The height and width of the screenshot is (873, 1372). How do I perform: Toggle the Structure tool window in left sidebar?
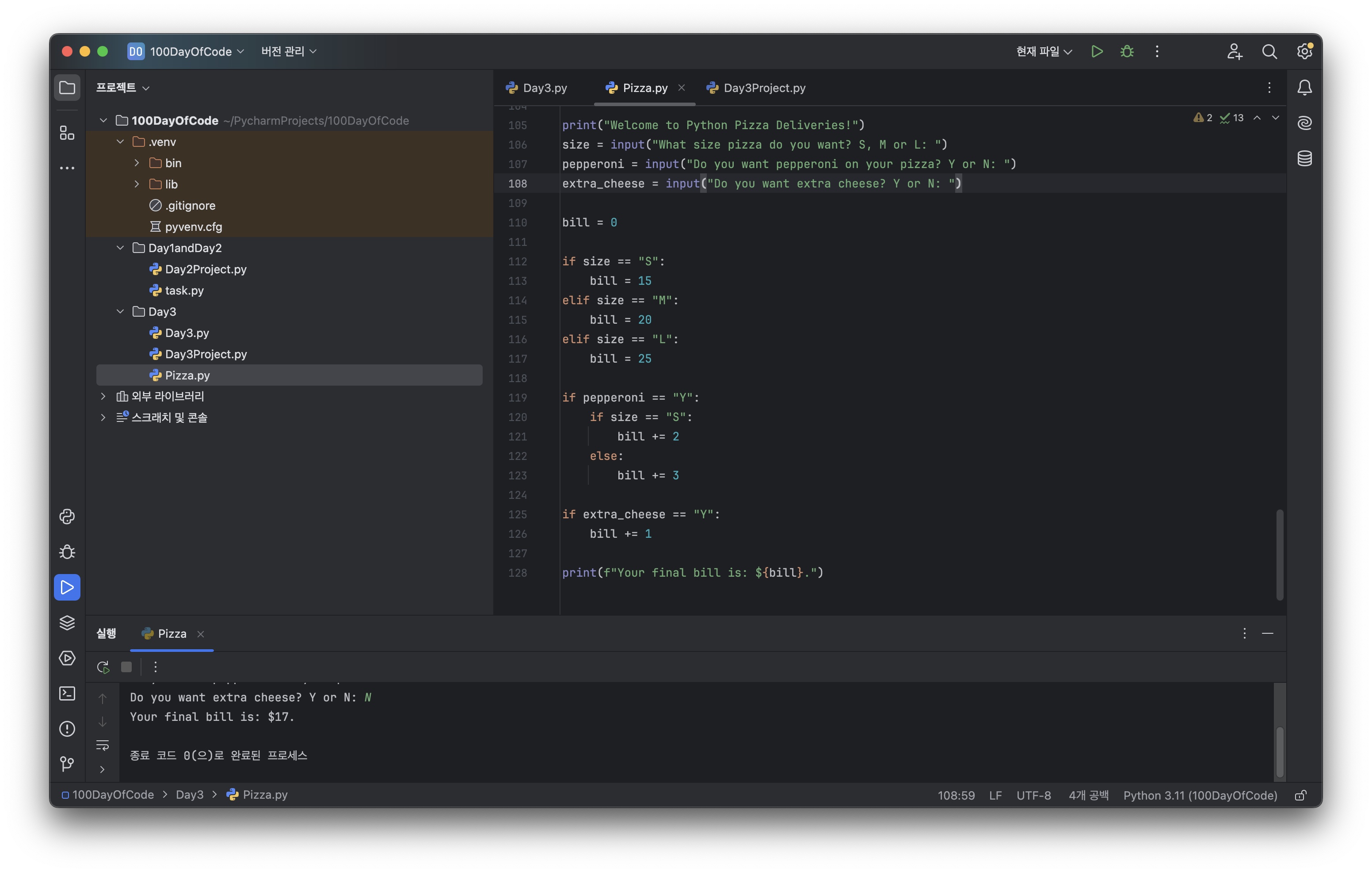[67, 133]
